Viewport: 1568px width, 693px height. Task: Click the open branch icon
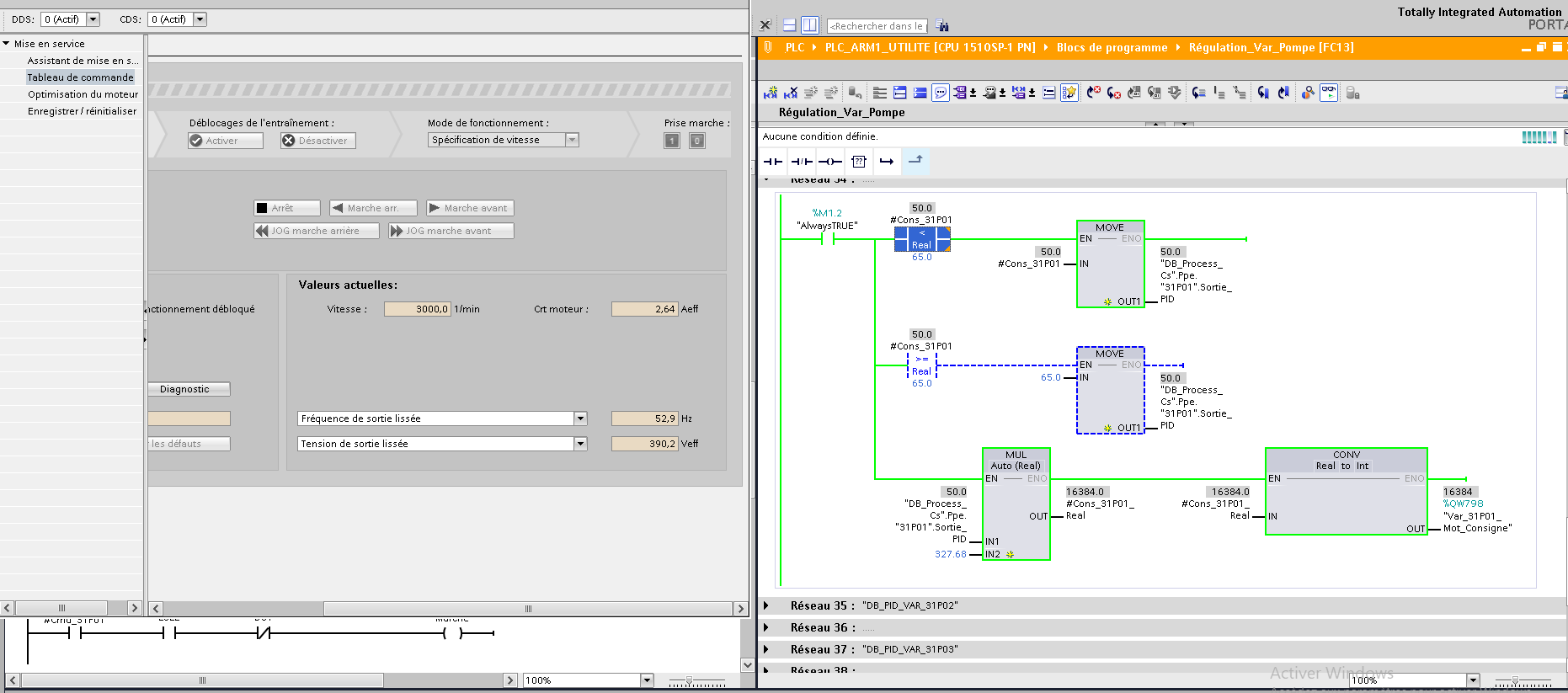tap(887, 162)
